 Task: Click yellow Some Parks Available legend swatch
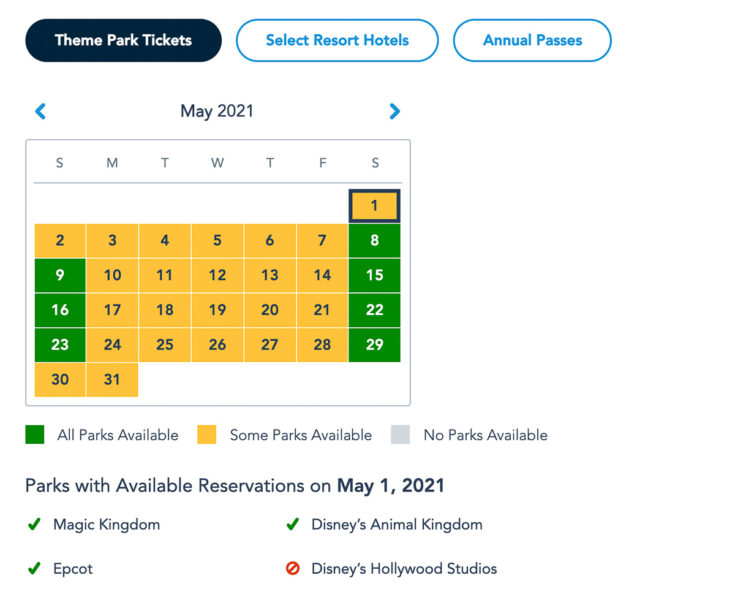coord(207,435)
